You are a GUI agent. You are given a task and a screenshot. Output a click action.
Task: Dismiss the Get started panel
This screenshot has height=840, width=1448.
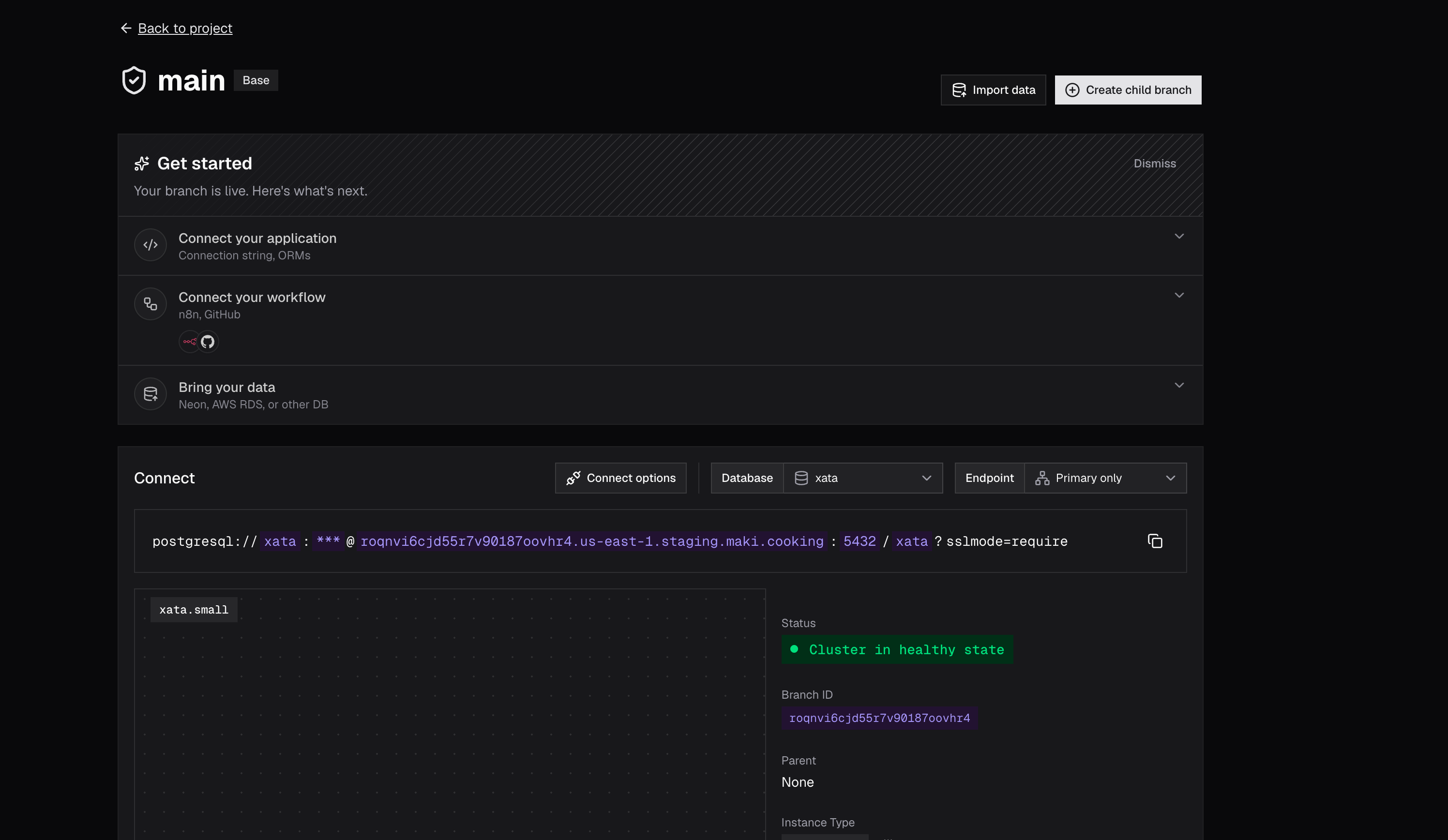(1154, 164)
